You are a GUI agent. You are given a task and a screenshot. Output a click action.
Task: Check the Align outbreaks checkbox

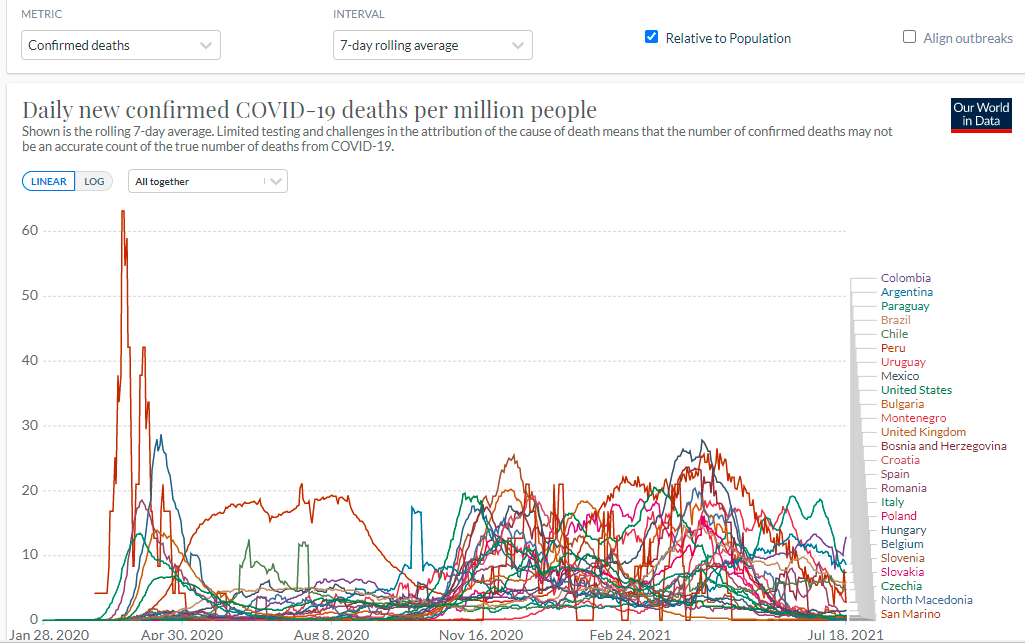(x=909, y=38)
